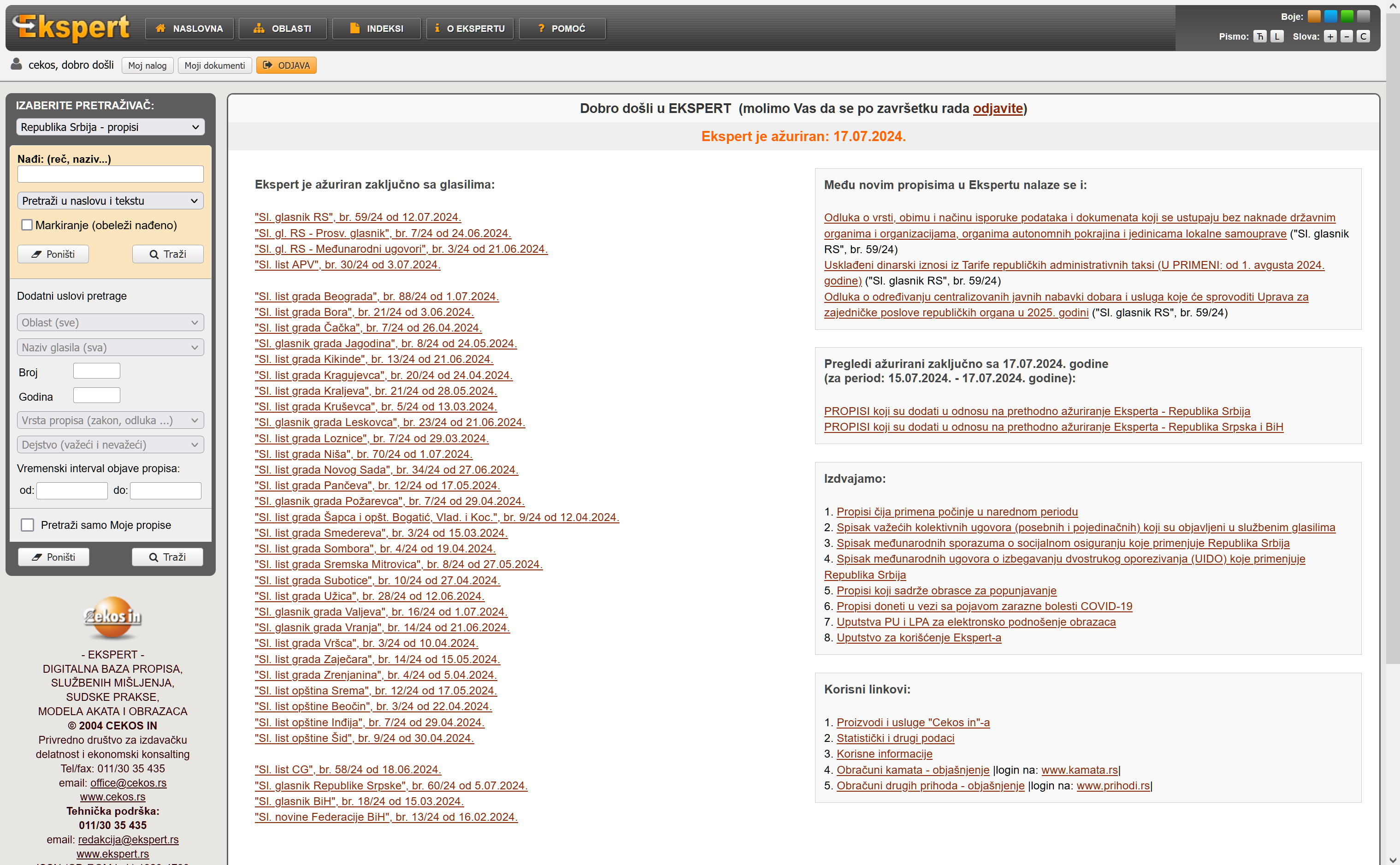The height and width of the screenshot is (865, 1400).
Task: Open the POMOĆ help menu item
Action: (x=562, y=29)
